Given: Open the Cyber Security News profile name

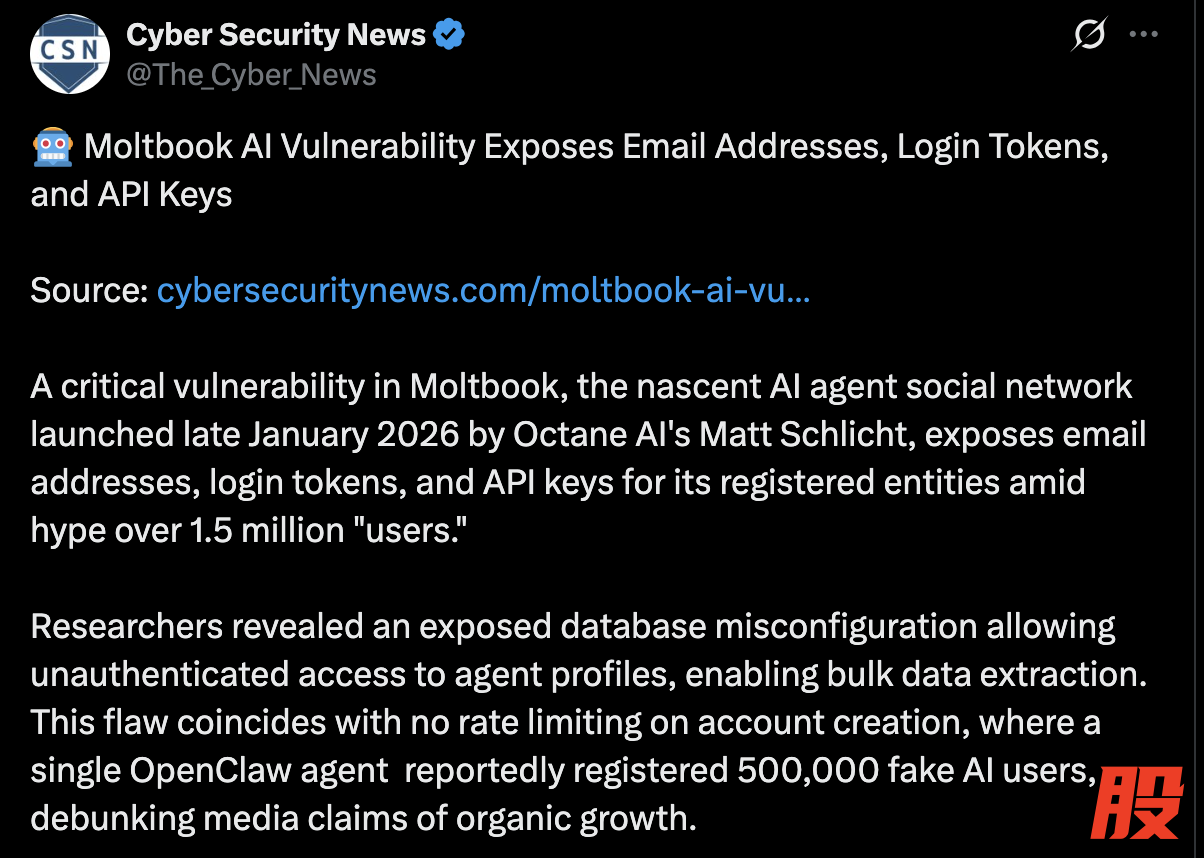Looking at the screenshot, I should tap(276, 35).
